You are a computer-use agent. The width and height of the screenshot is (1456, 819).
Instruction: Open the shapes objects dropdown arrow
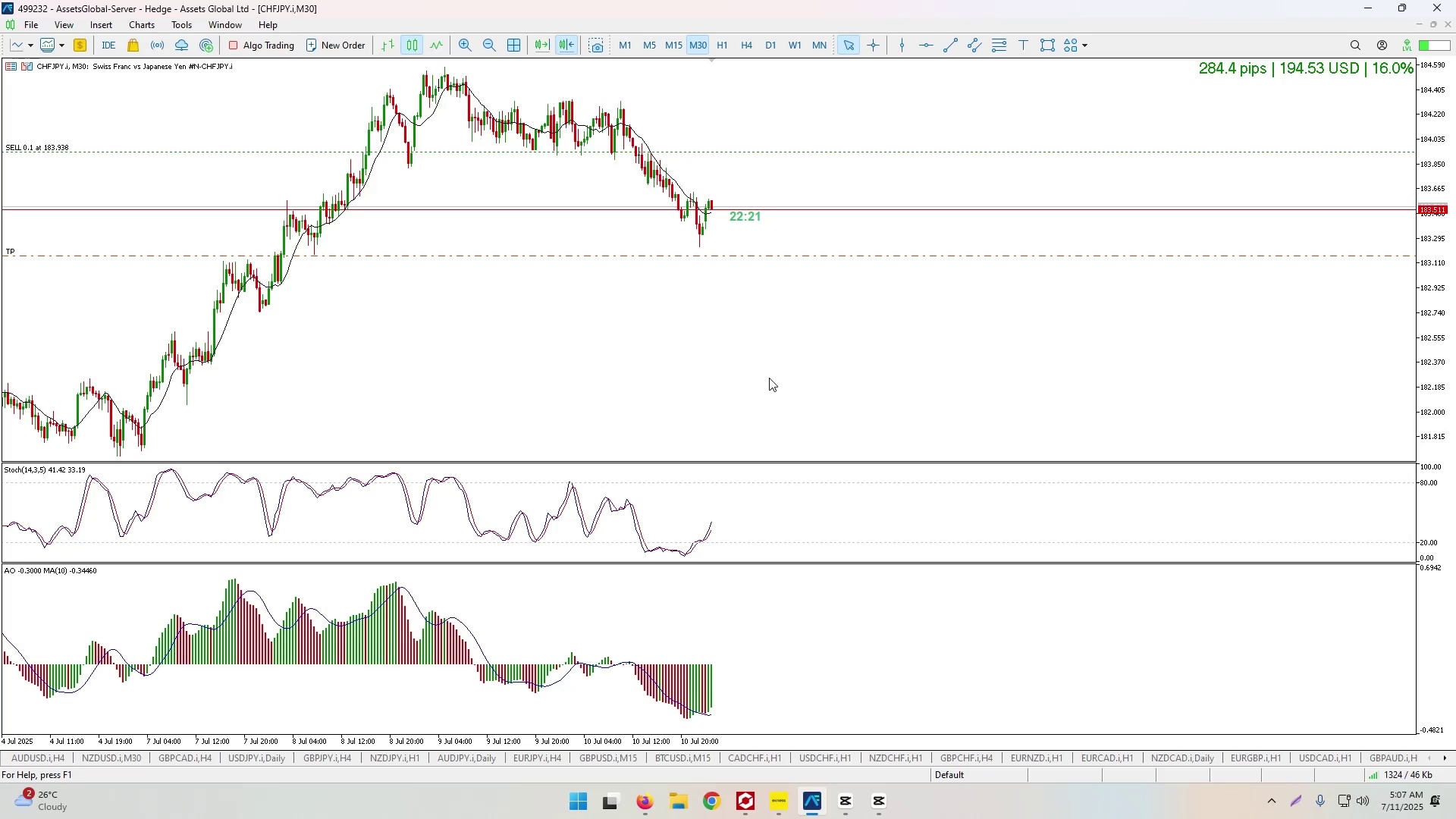pos(1086,45)
